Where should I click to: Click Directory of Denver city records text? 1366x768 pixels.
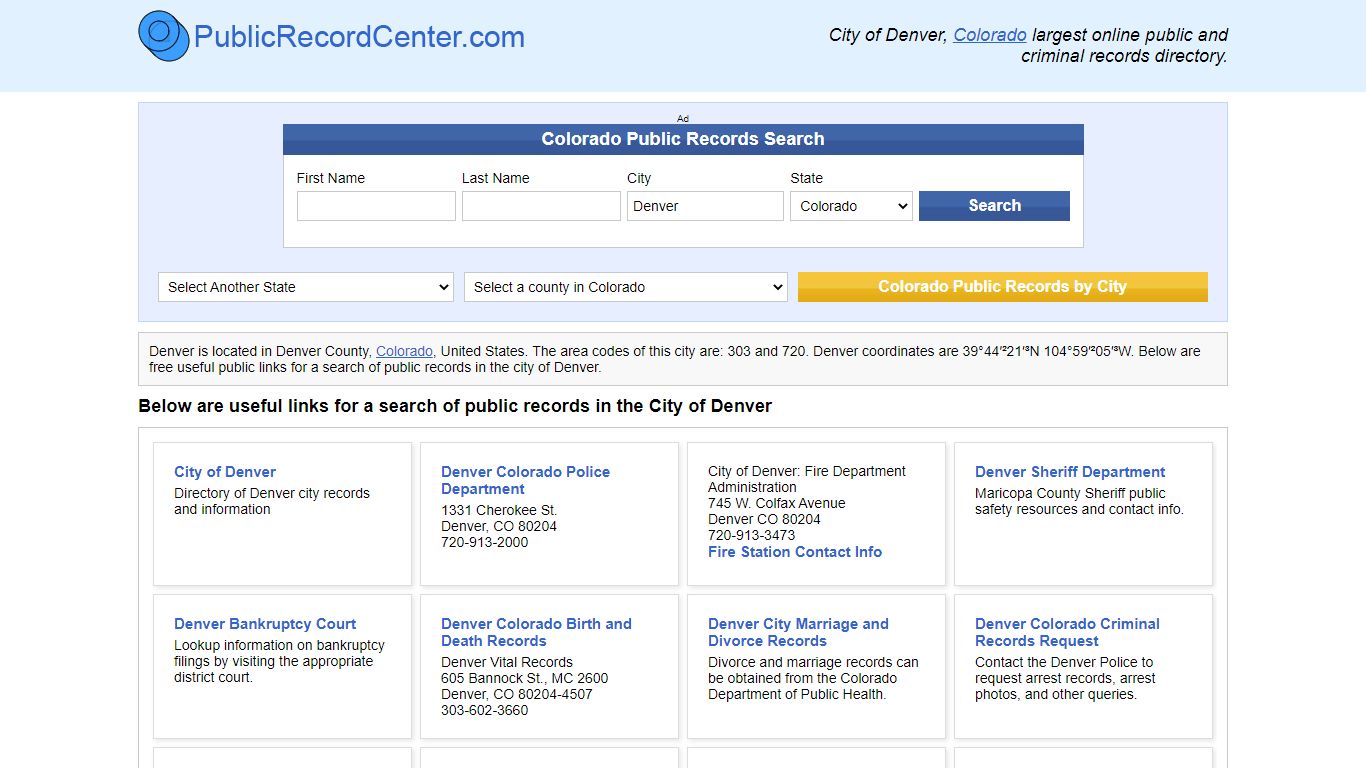(x=272, y=501)
